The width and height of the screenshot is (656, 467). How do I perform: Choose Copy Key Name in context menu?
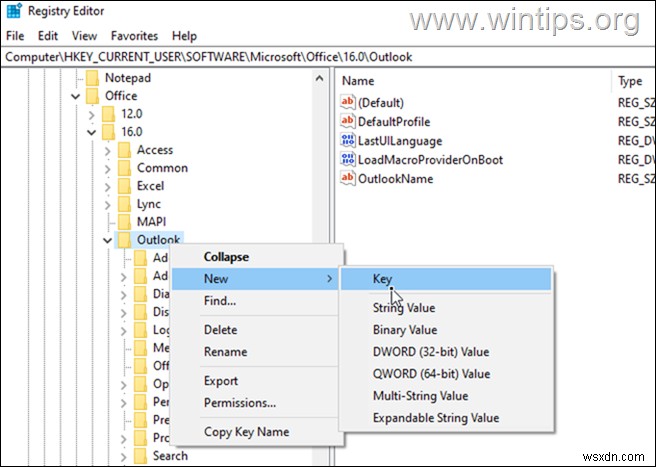[x=257, y=432]
